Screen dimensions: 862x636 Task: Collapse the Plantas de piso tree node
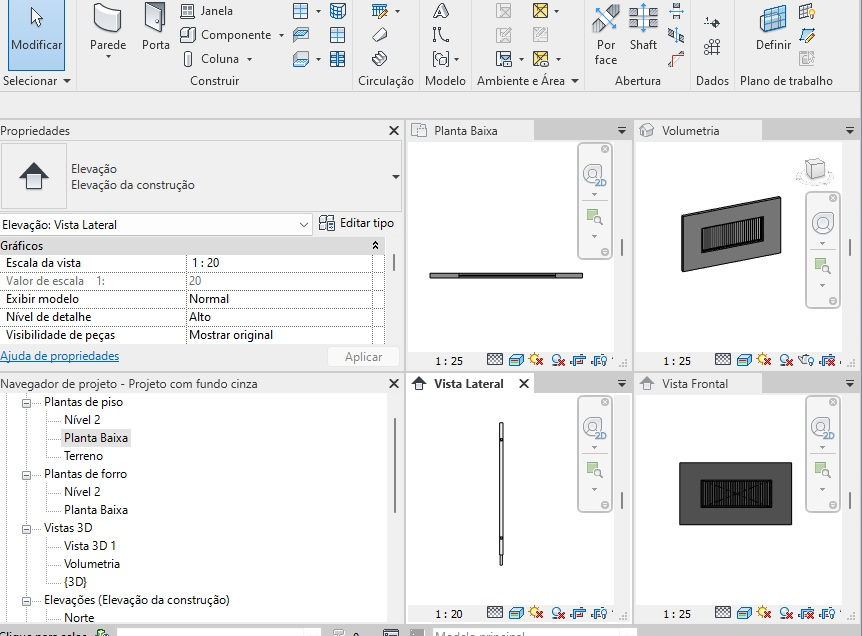[x=26, y=403]
